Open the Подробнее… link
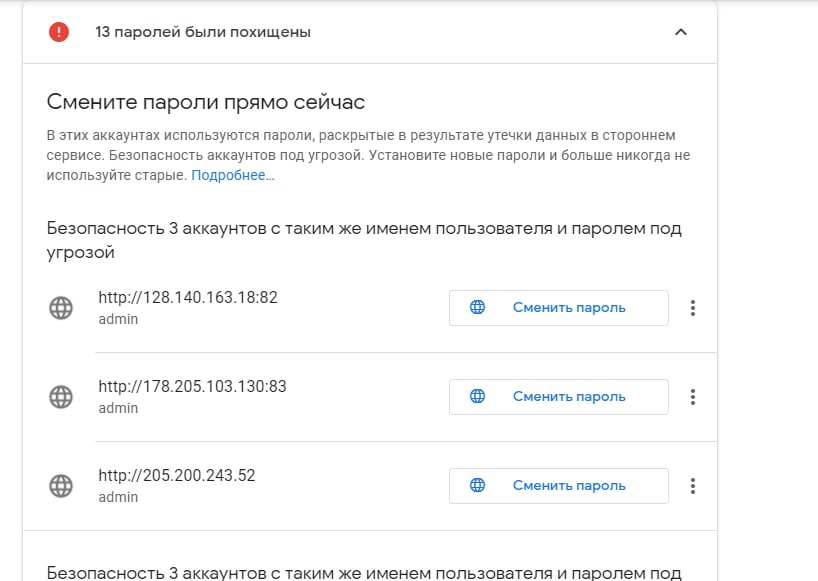 pyautogui.click(x=233, y=175)
